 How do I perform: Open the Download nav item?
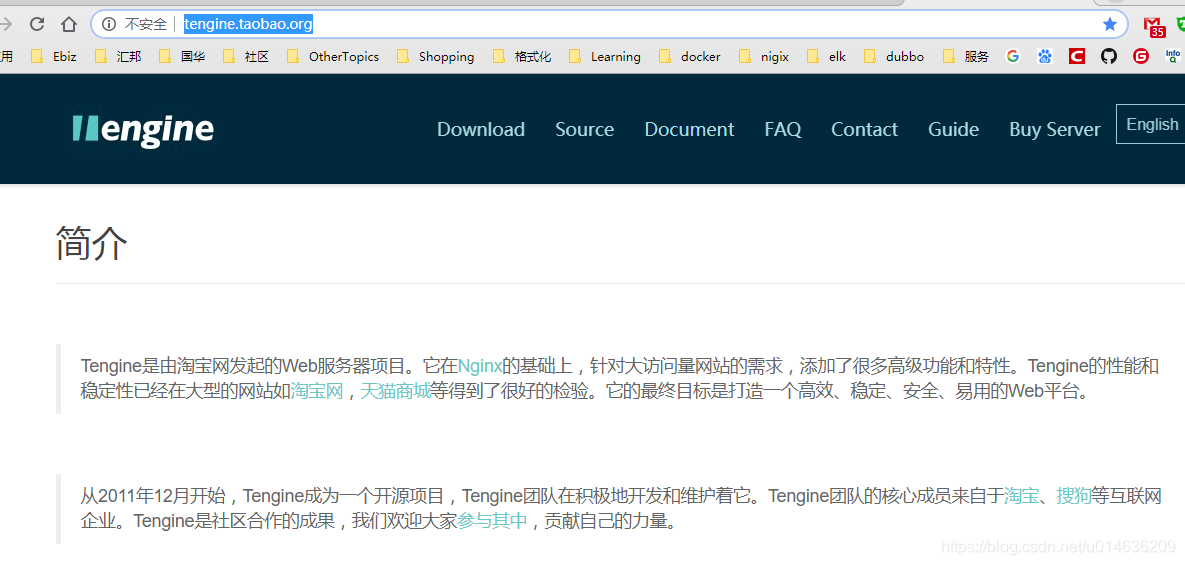481,129
